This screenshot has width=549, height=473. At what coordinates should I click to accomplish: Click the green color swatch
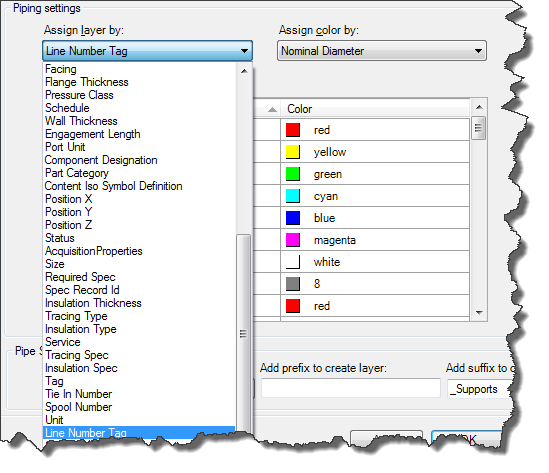(293, 174)
